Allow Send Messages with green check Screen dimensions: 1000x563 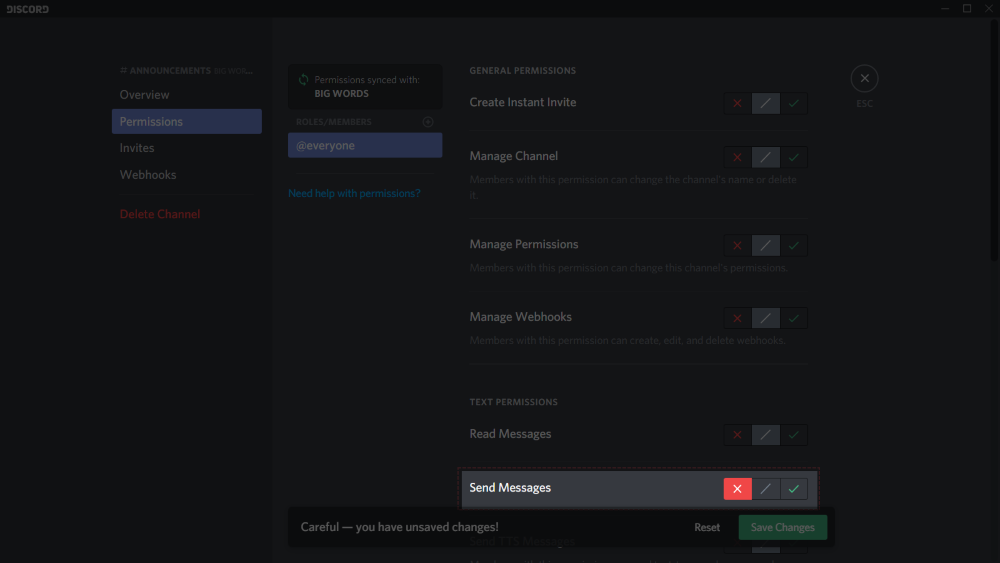(793, 489)
